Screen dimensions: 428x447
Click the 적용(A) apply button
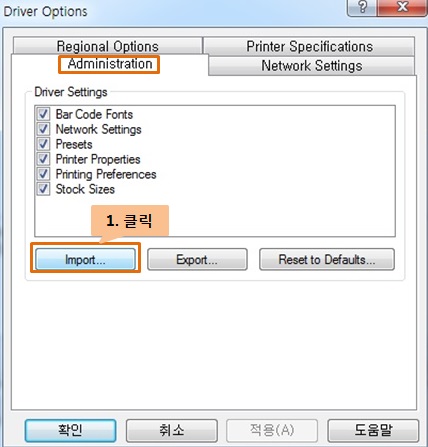pos(272,430)
